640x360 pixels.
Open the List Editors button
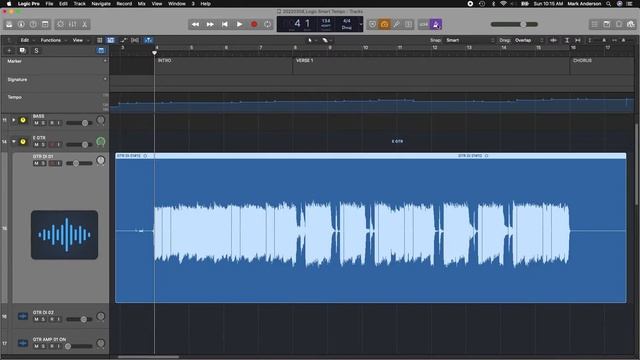pyautogui.click(x=595, y=24)
